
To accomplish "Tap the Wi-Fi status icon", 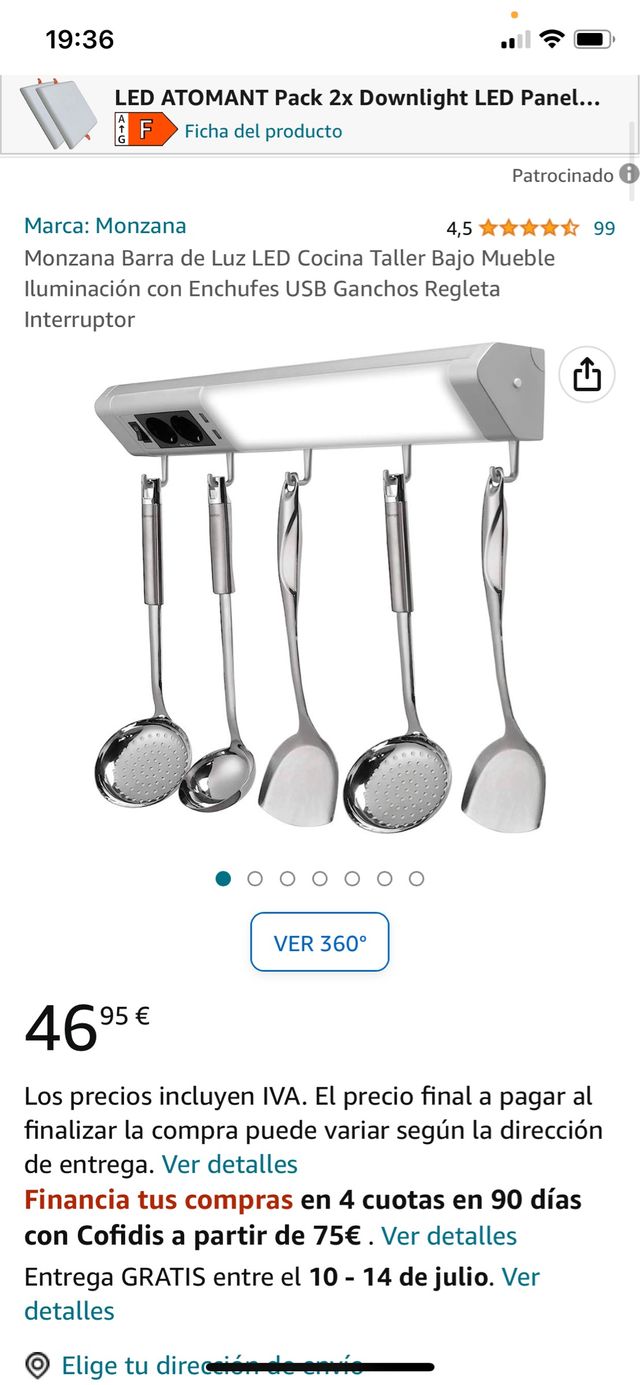I will pyautogui.click(x=551, y=39).
